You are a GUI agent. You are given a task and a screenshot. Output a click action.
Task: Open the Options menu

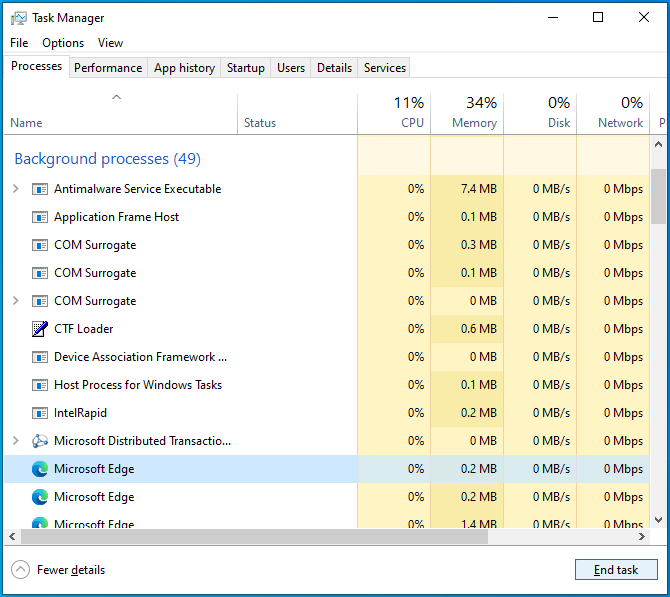63,43
